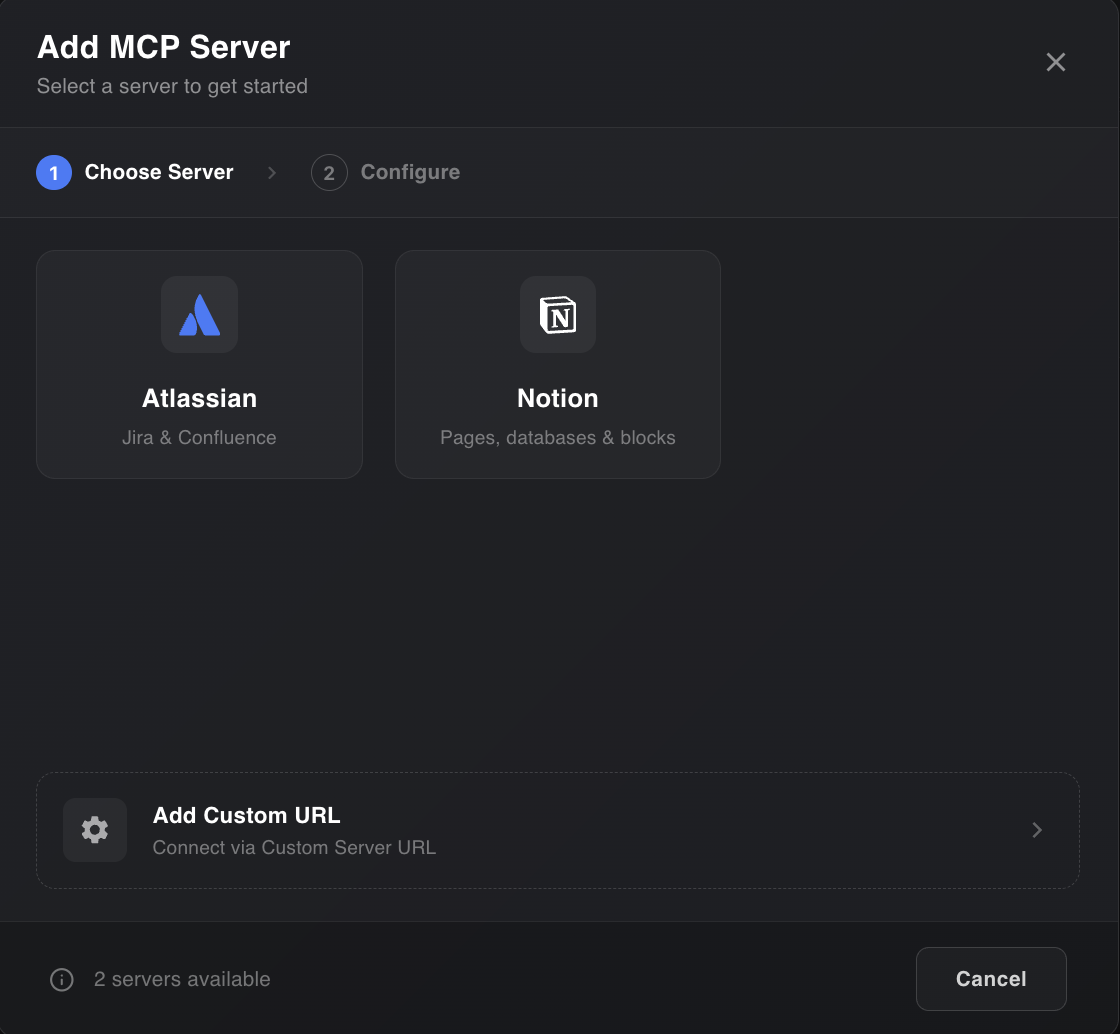The image size is (1120, 1034).
Task: Select the Atlassian server card
Action: coord(199,364)
